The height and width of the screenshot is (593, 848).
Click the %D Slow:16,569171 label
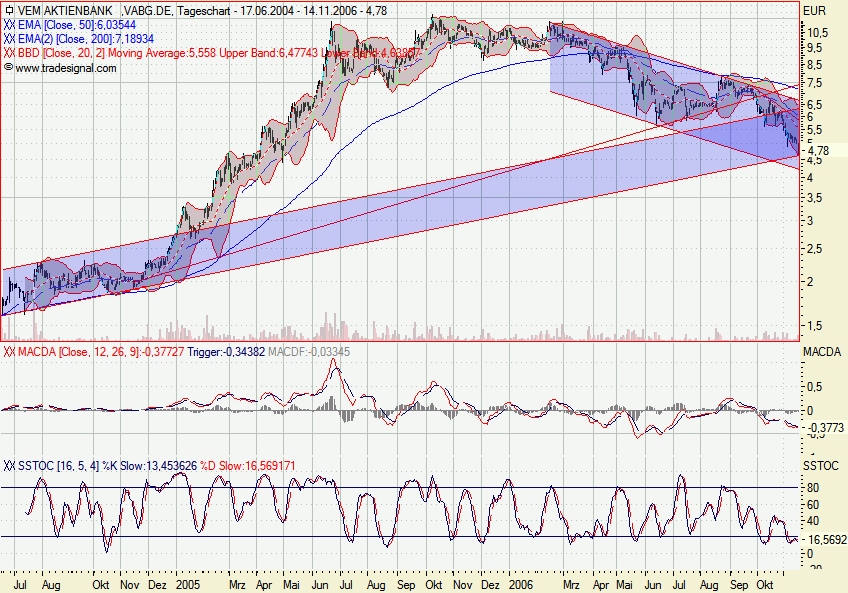click(248, 466)
